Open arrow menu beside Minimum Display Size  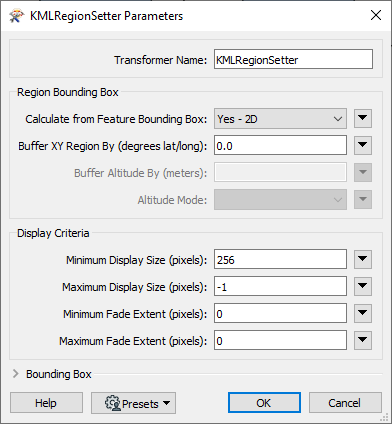(363, 259)
